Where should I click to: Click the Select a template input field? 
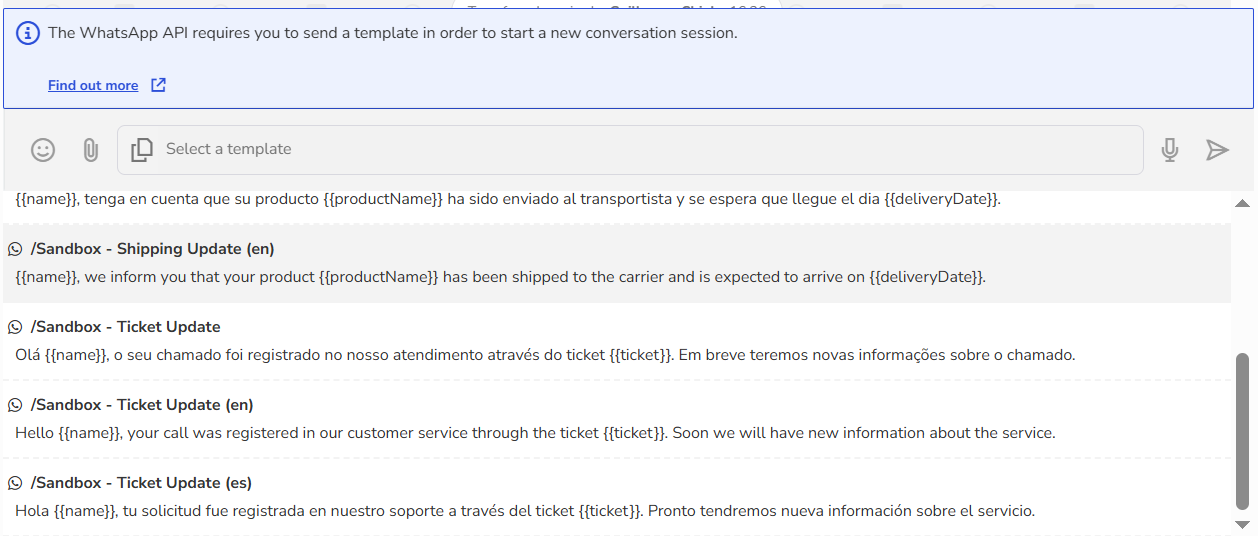pyautogui.click(x=630, y=150)
